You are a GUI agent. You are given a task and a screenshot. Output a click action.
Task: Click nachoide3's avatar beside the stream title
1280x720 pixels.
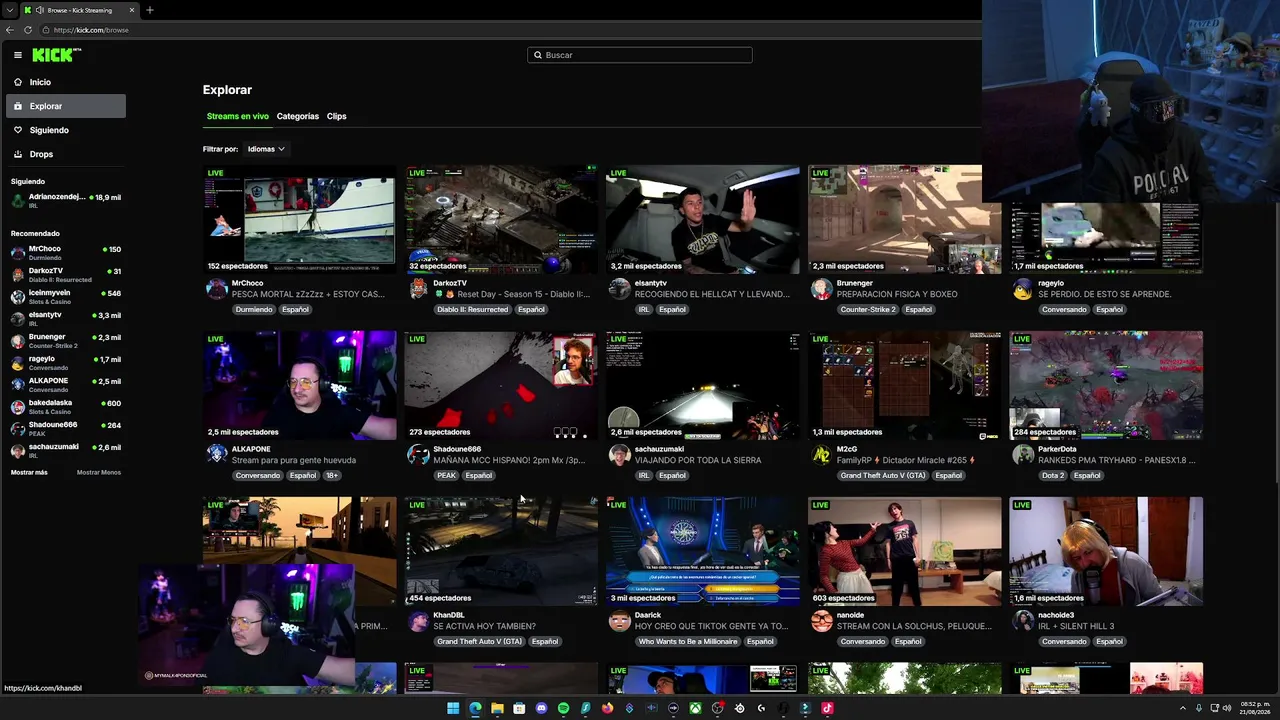[x=1023, y=621]
